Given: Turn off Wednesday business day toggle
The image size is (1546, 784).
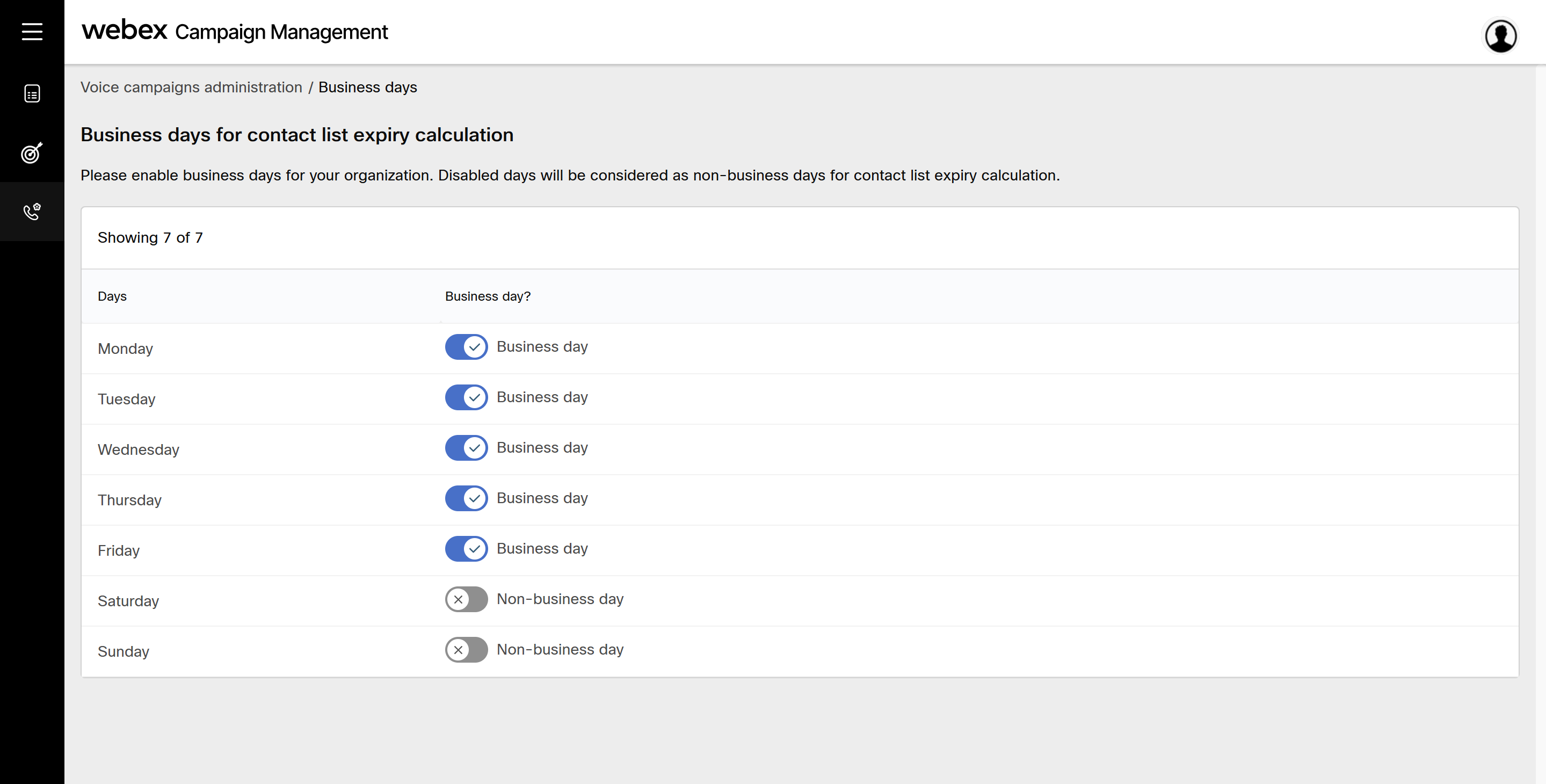Looking at the screenshot, I should (466, 448).
